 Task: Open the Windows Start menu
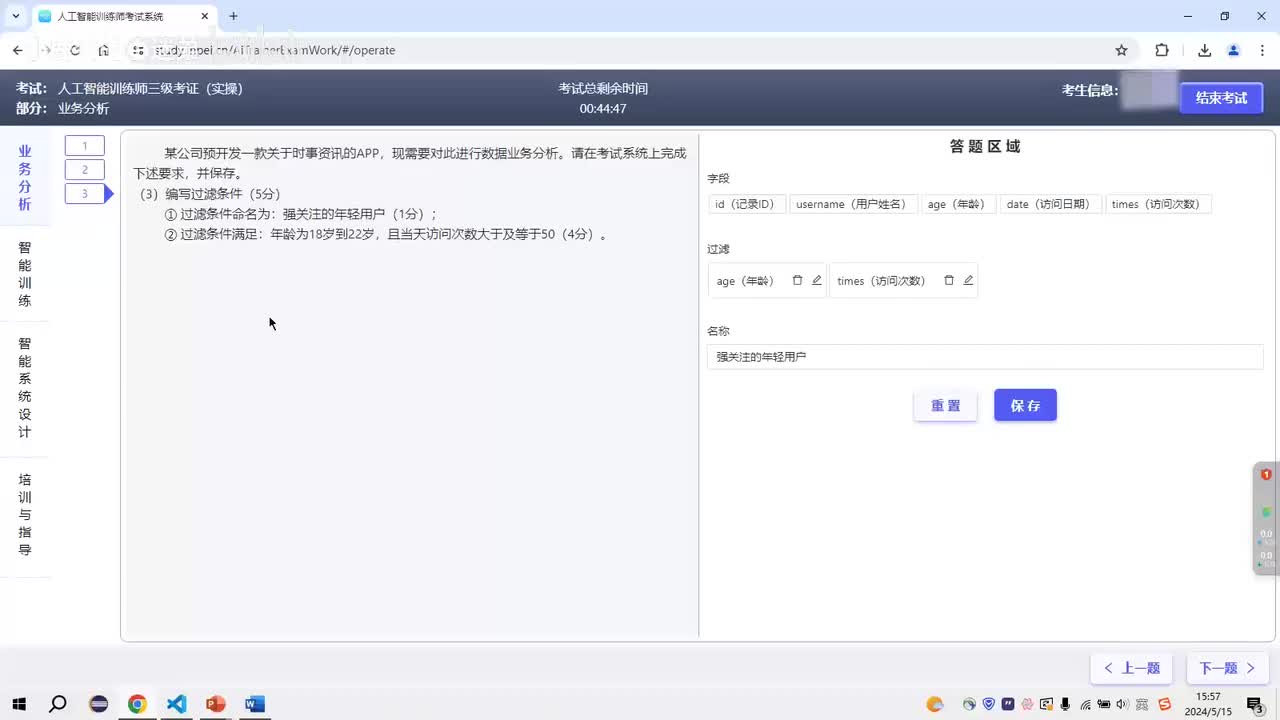[x=19, y=704]
